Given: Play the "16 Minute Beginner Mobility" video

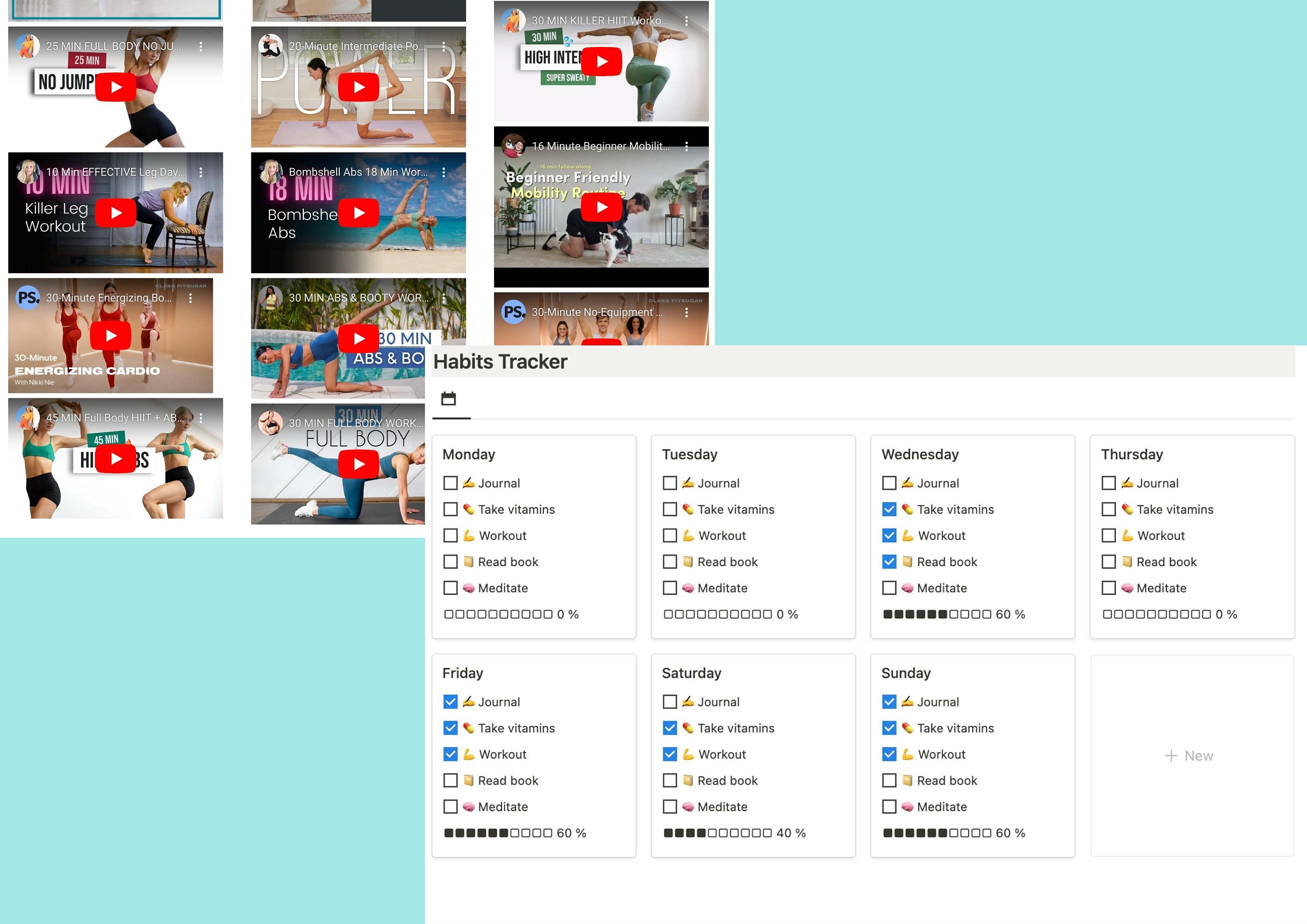Looking at the screenshot, I should (602, 206).
